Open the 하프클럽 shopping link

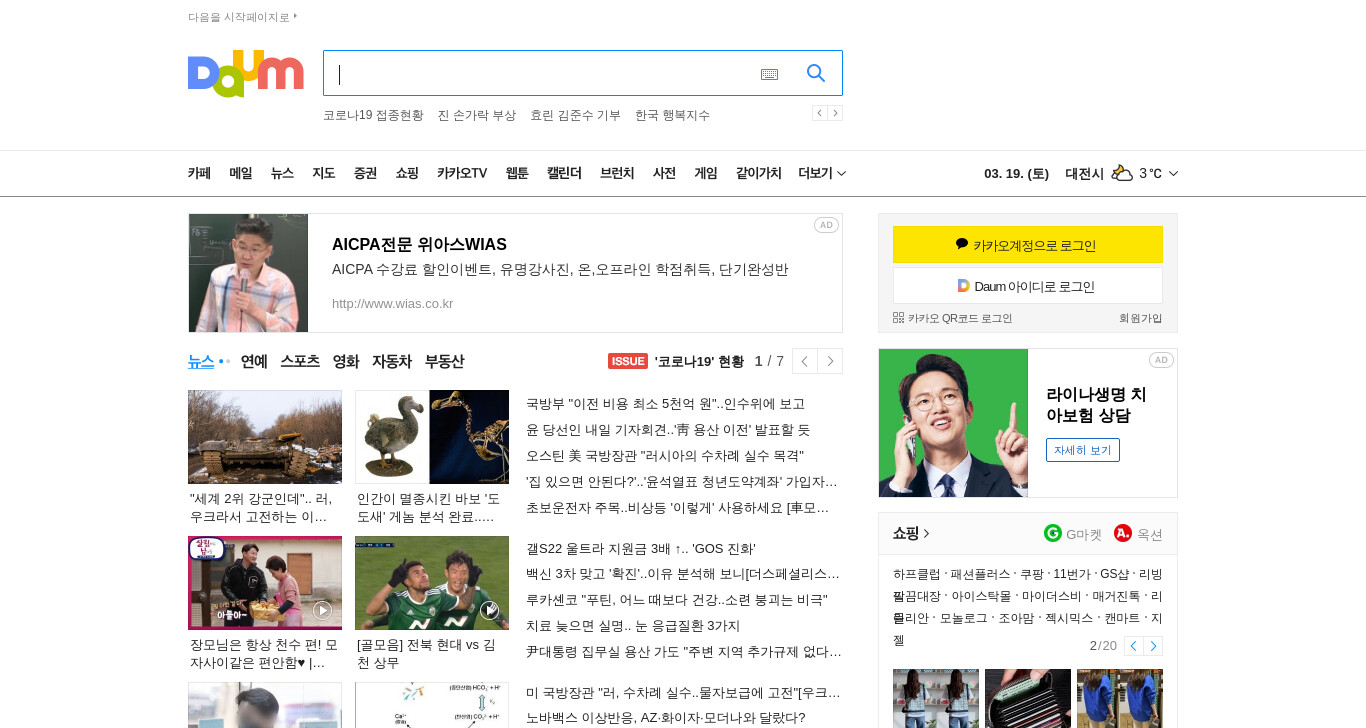[x=917, y=574]
